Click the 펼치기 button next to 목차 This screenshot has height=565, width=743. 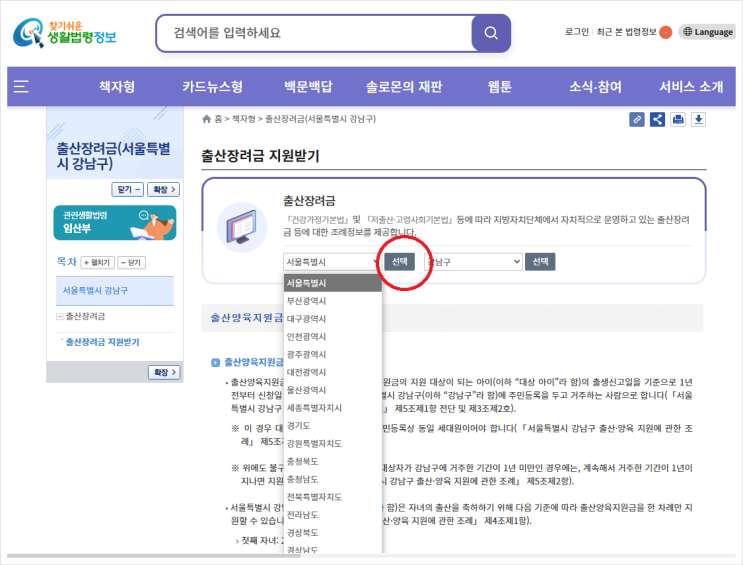pos(98,263)
